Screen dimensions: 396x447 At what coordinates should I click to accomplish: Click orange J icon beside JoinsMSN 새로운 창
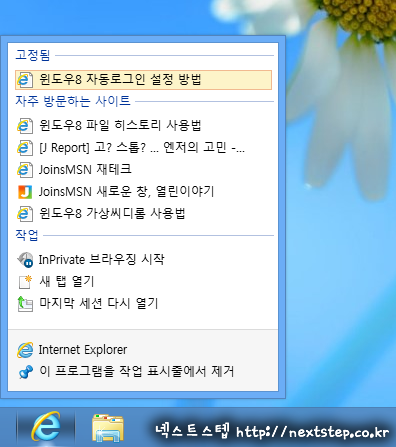tap(25, 192)
